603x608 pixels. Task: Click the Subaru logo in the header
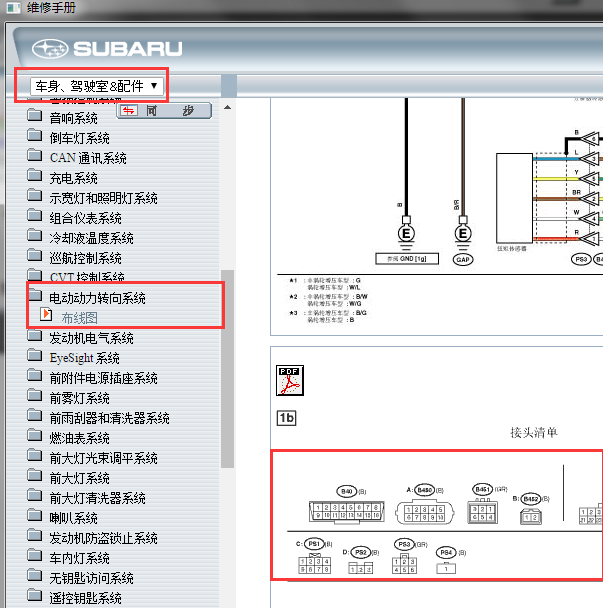pos(107,48)
